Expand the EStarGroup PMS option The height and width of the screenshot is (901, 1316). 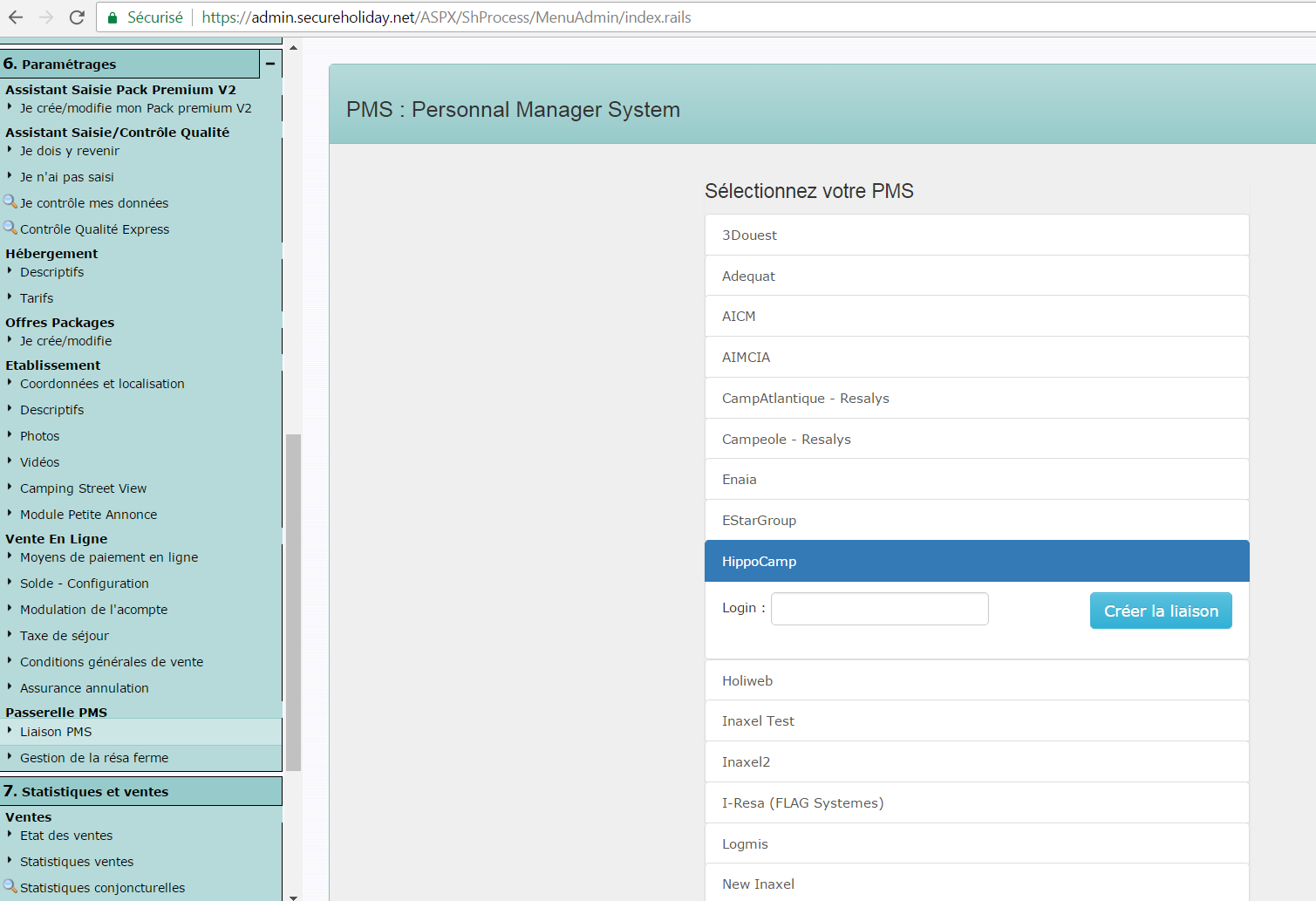coord(977,520)
